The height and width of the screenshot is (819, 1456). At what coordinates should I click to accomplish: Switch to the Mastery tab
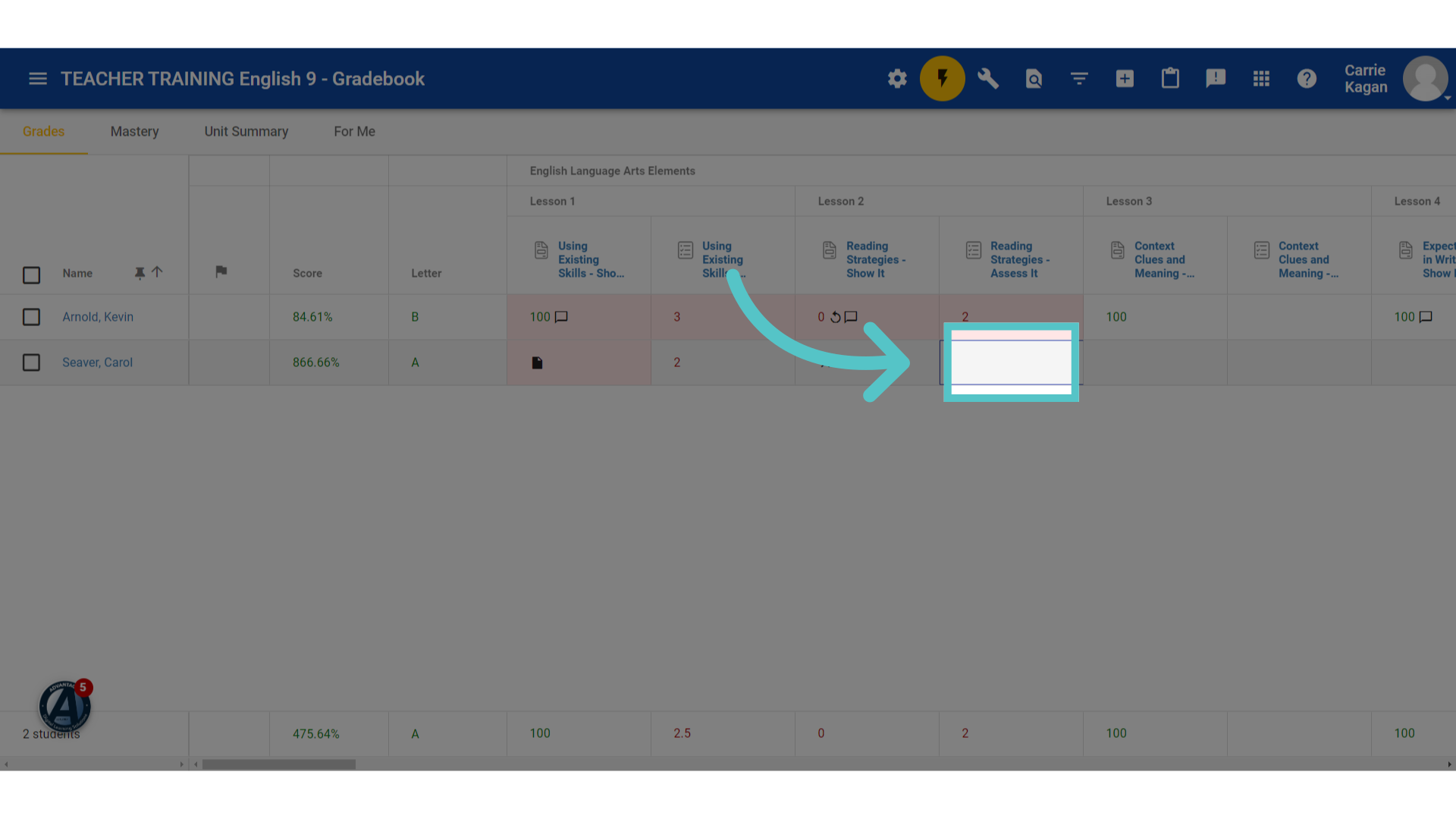click(134, 131)
